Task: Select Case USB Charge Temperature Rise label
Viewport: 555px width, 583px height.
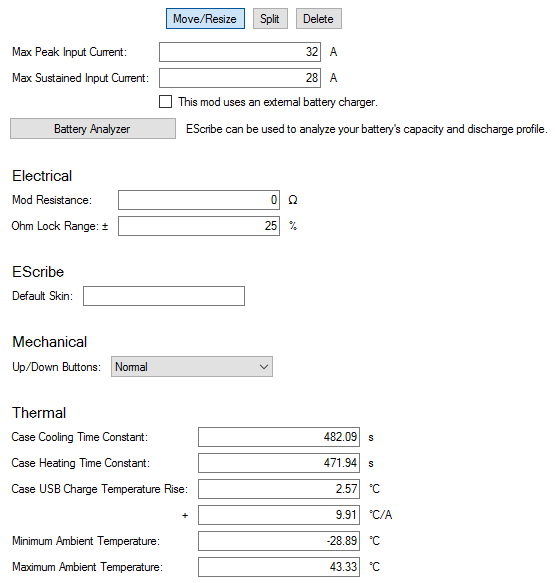Action: (x=100, y=489)
